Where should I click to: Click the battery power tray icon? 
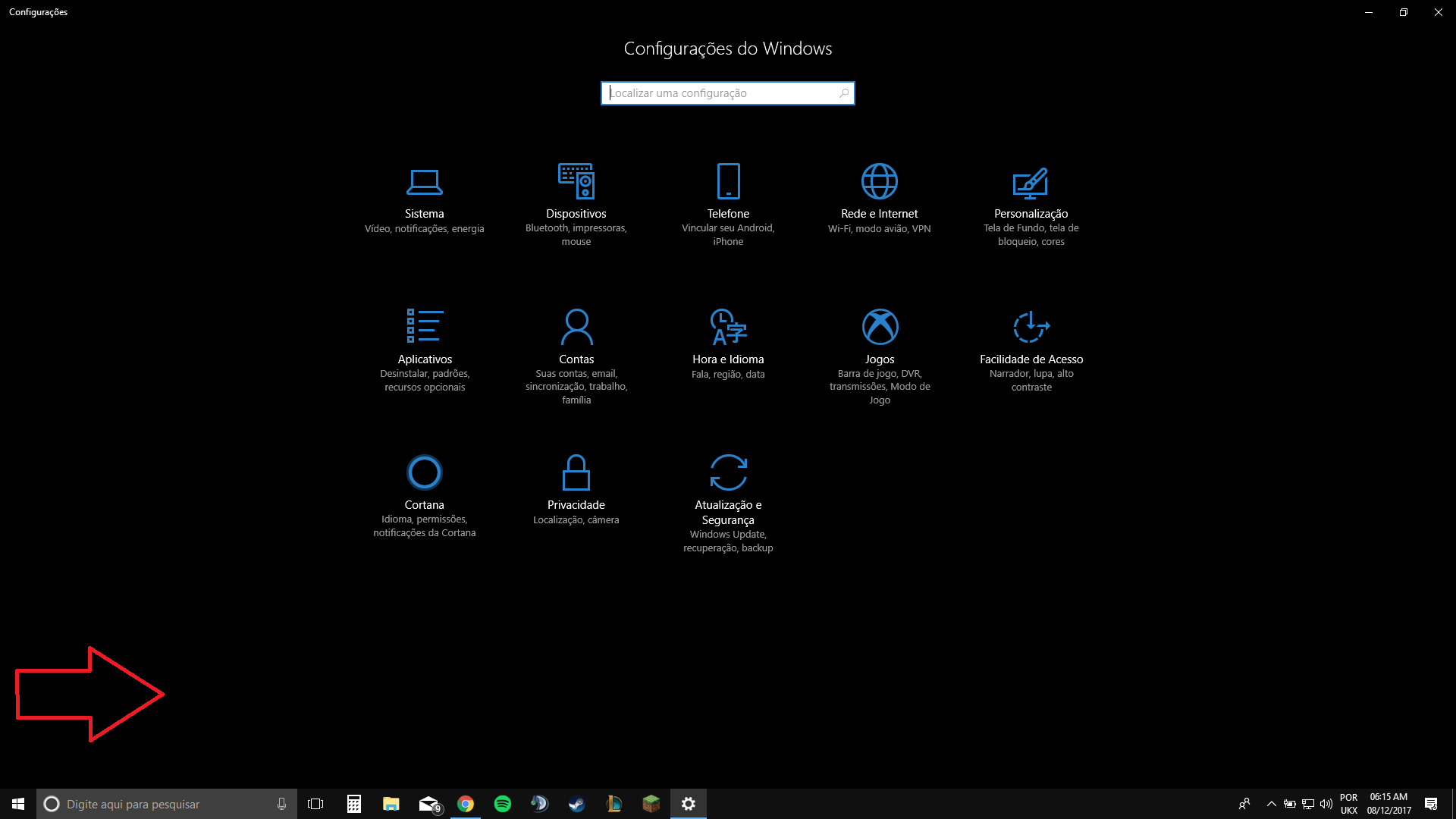(1290, 804)
